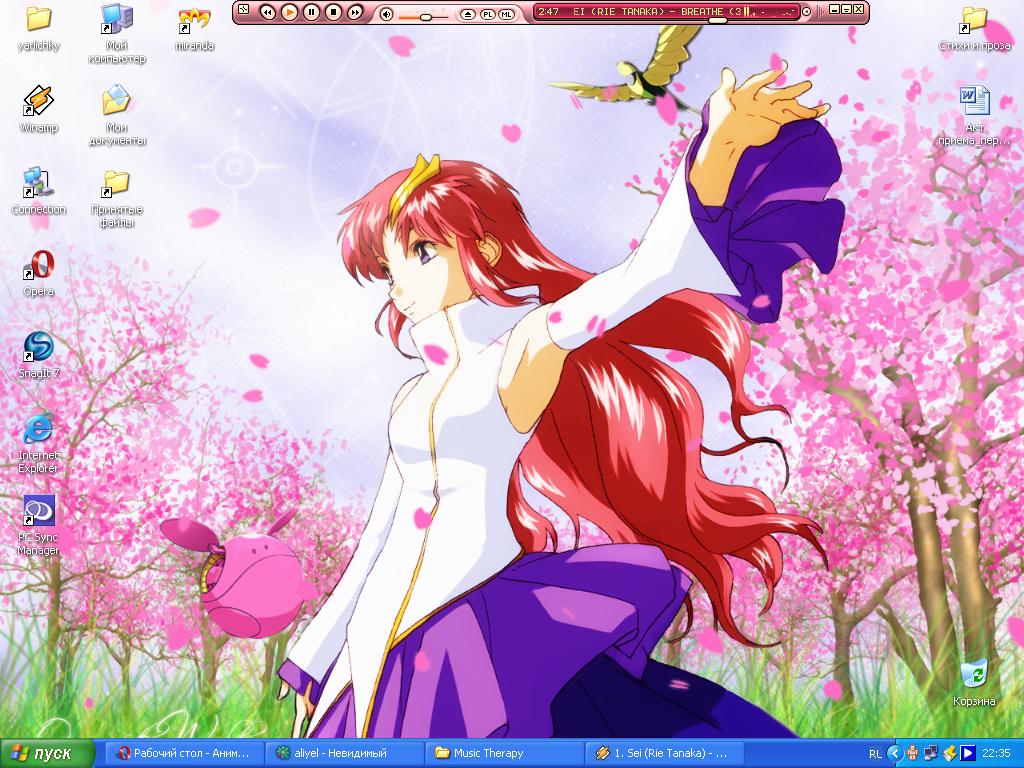Switch to the Sei (Rie Tanaka) Winamp taskbar button
Screen dimensions: 1024x768
point(664,753)
